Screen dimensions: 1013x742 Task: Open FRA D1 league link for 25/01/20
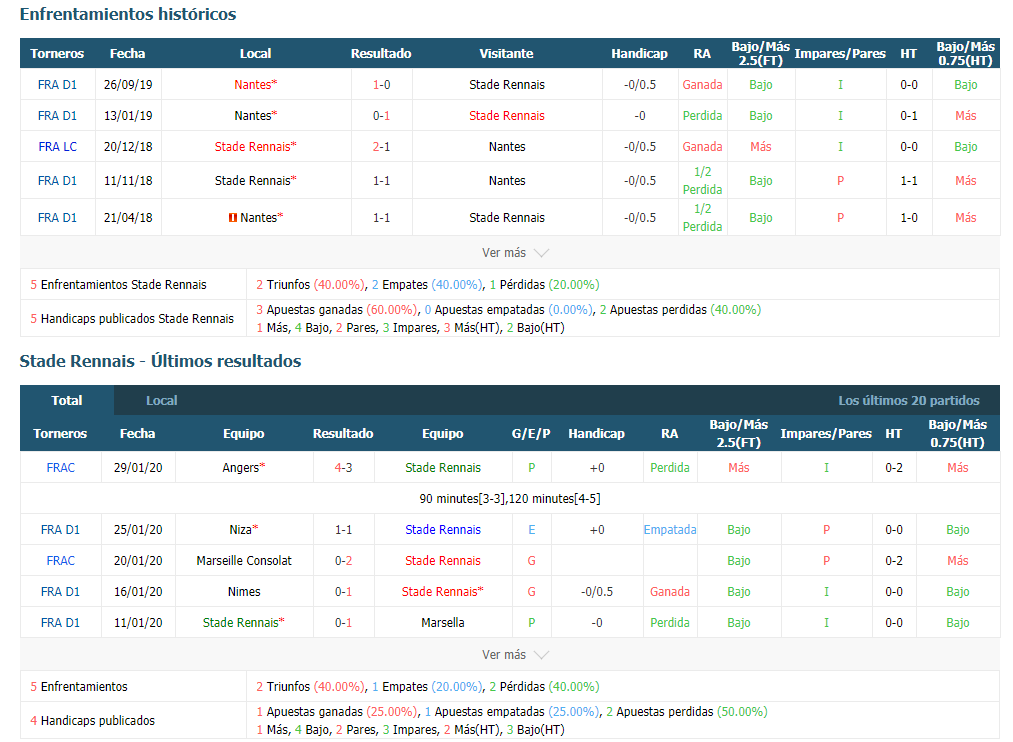pyautogui.click(x=61, y=530)
